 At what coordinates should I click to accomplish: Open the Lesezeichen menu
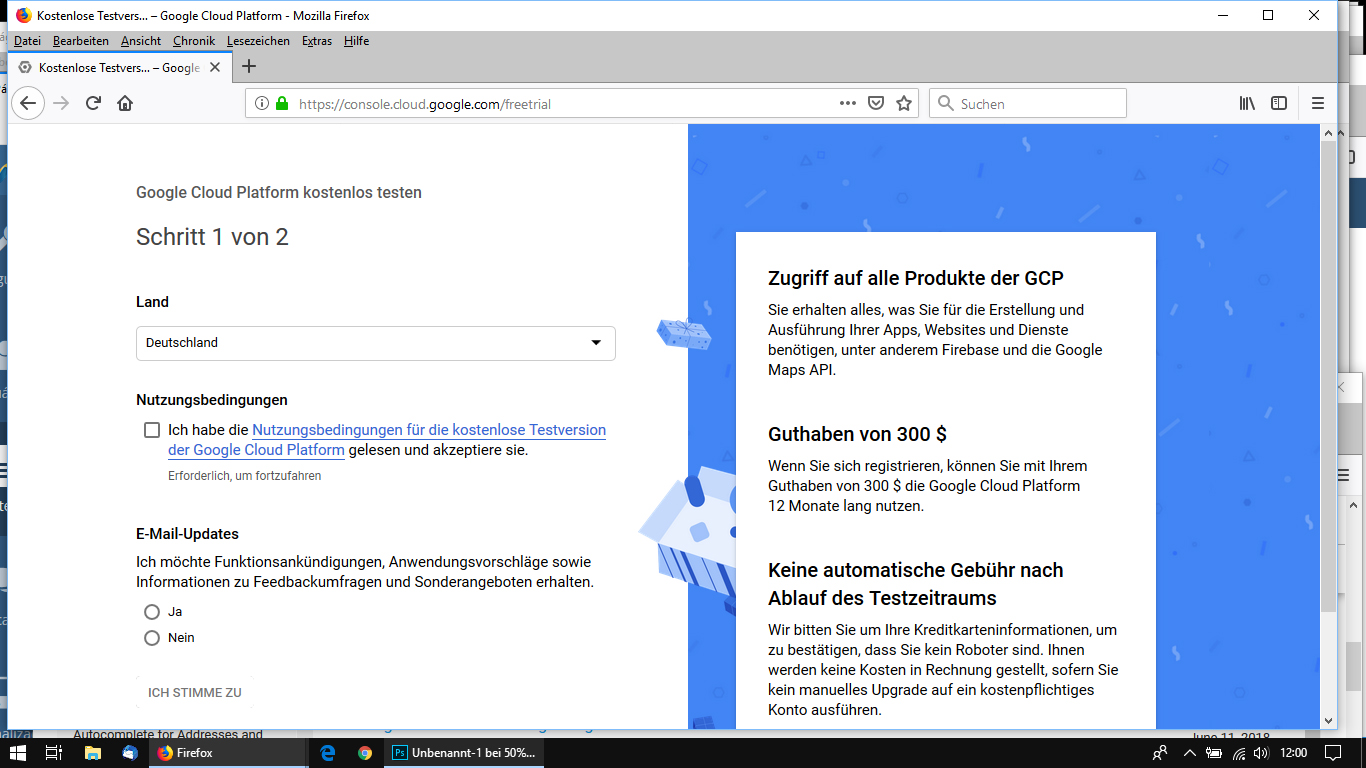pos(258,41)
